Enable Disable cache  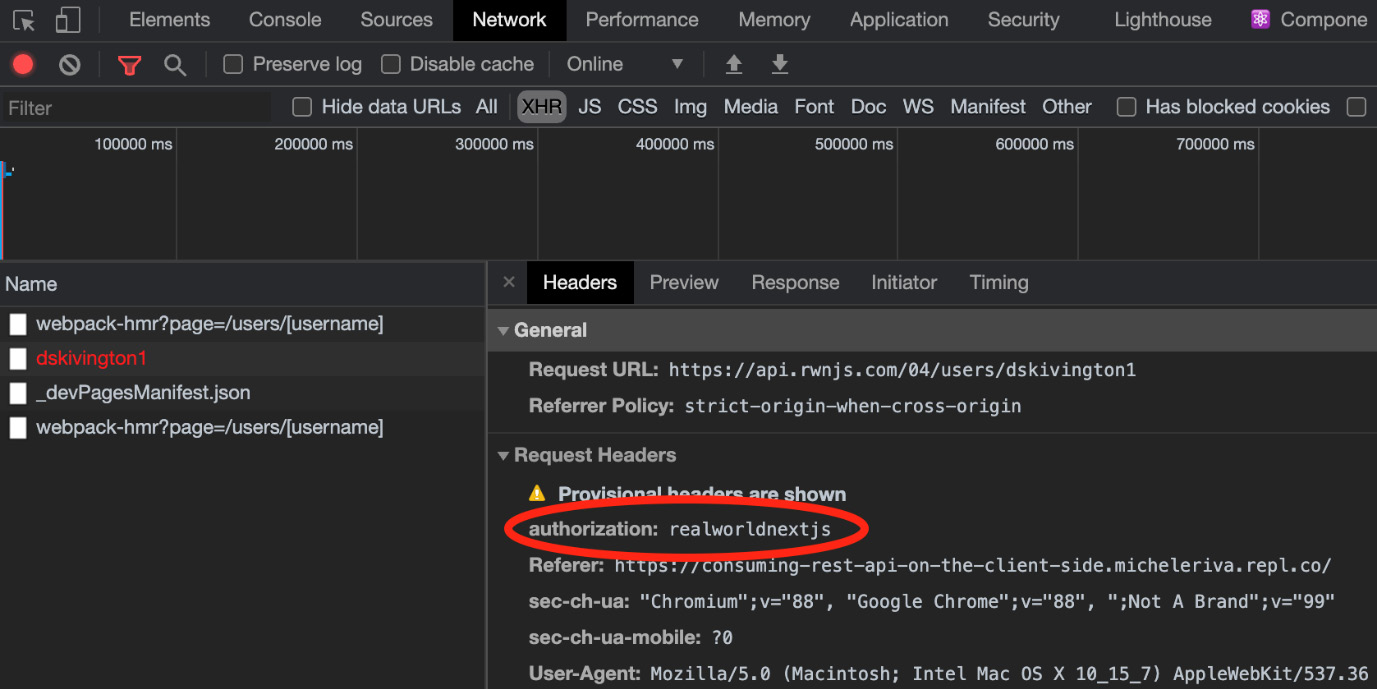coord(390,64)
